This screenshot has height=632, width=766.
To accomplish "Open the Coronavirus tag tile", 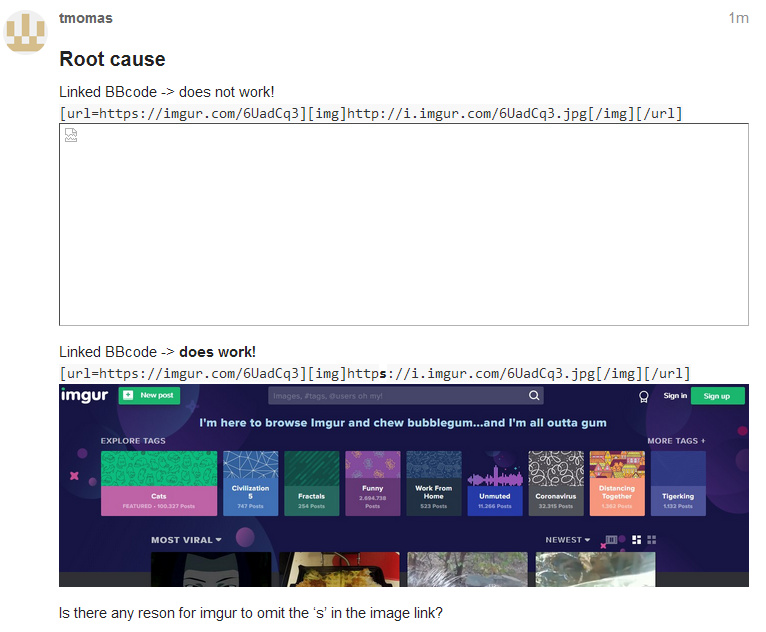I will tap(556, 483).
